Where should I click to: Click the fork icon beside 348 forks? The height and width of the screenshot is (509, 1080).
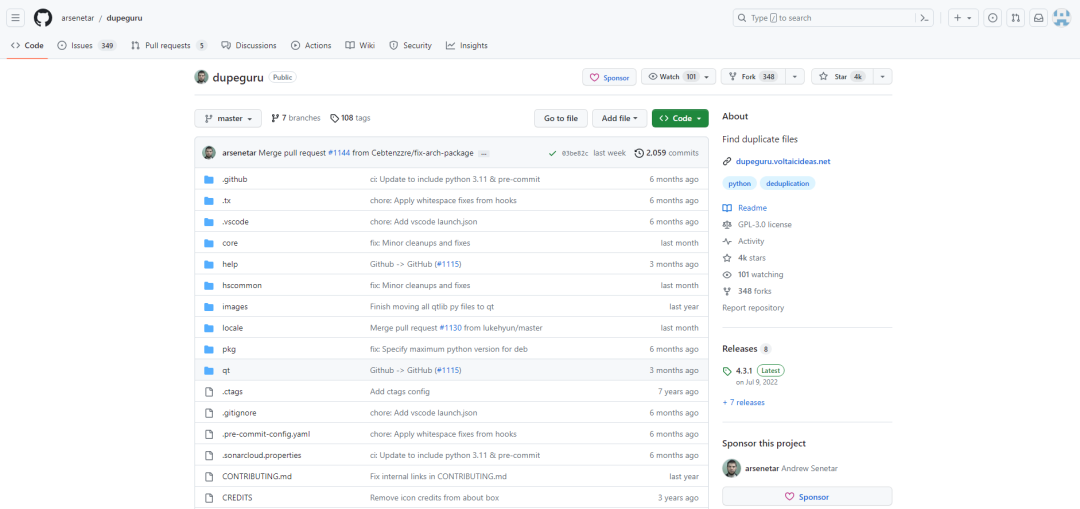pyautogui.click(x=727, y=291)
